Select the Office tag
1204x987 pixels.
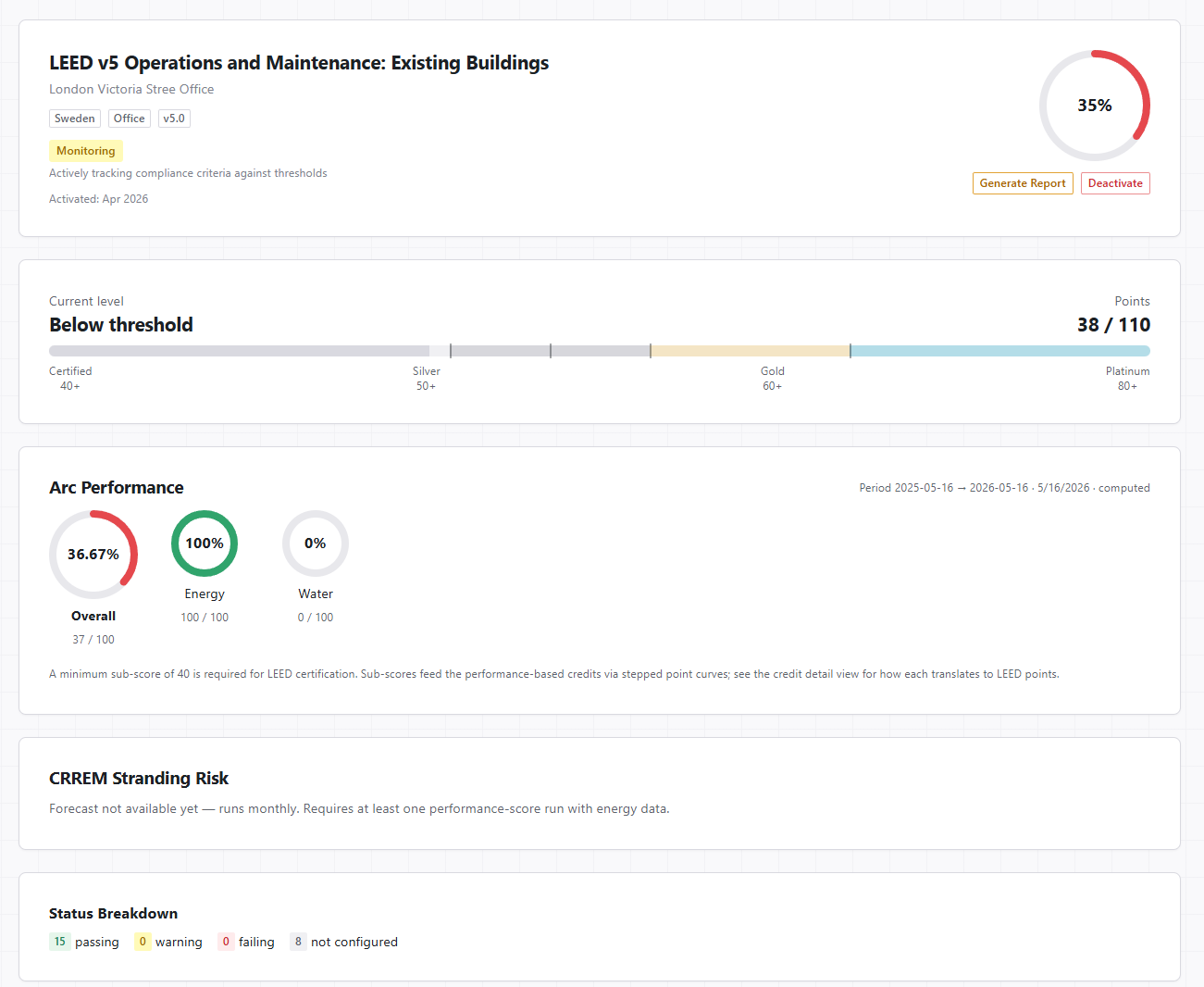[130, 119]
